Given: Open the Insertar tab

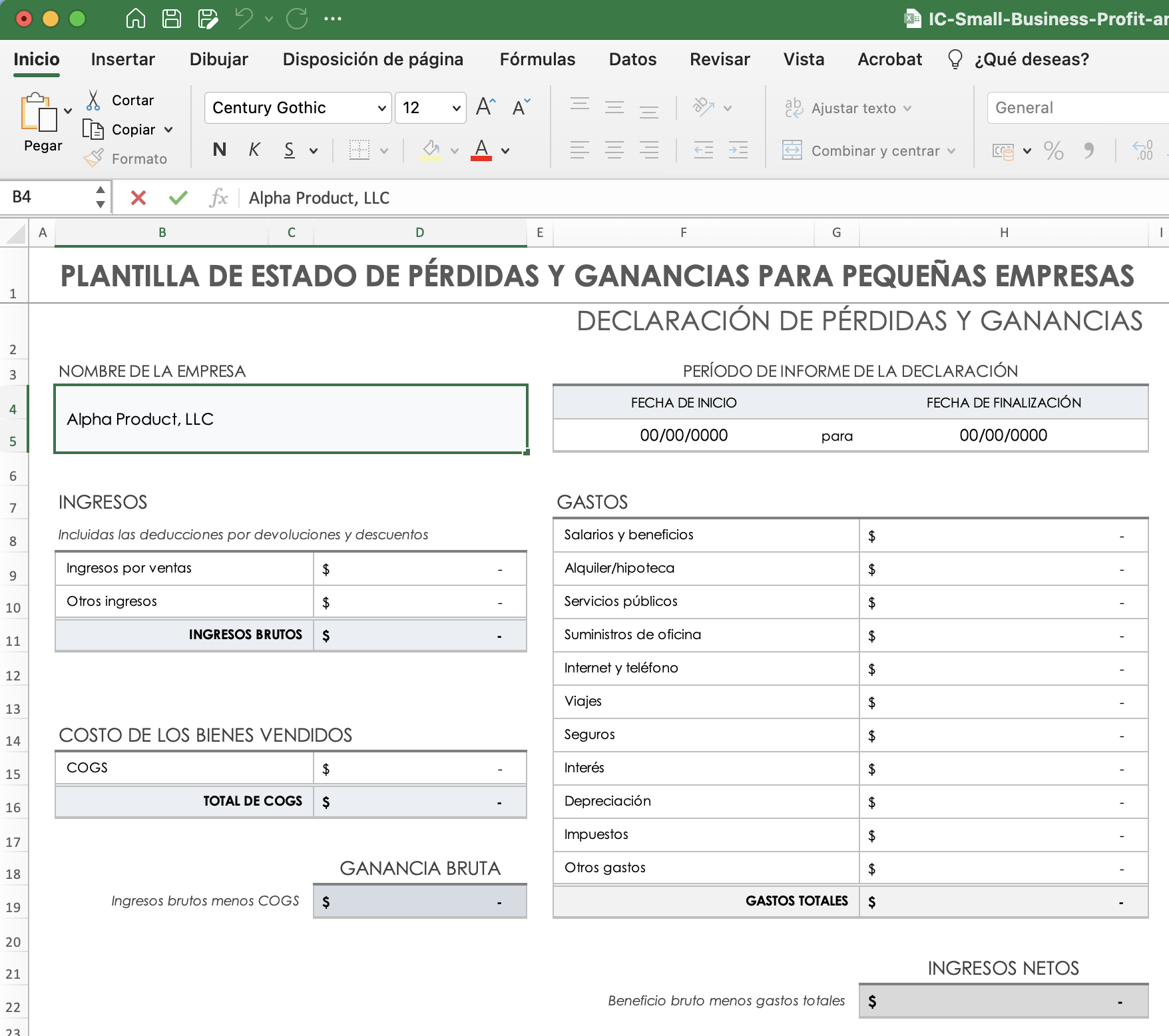Looking at the screenshot, I should pos(123,59).
